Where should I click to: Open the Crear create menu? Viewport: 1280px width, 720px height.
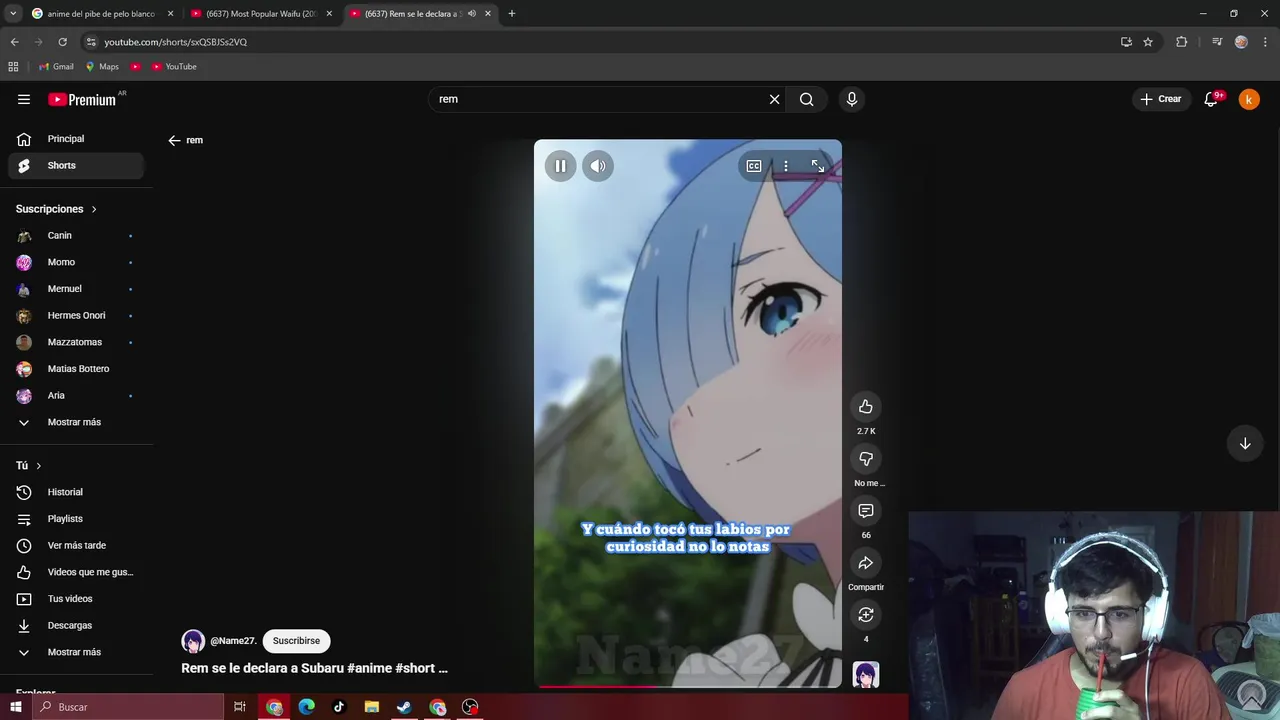pos(1161,99)
